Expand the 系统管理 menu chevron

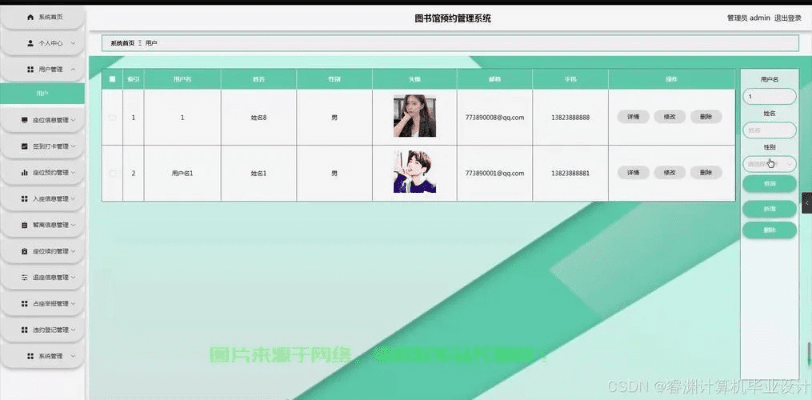point(73,356)
